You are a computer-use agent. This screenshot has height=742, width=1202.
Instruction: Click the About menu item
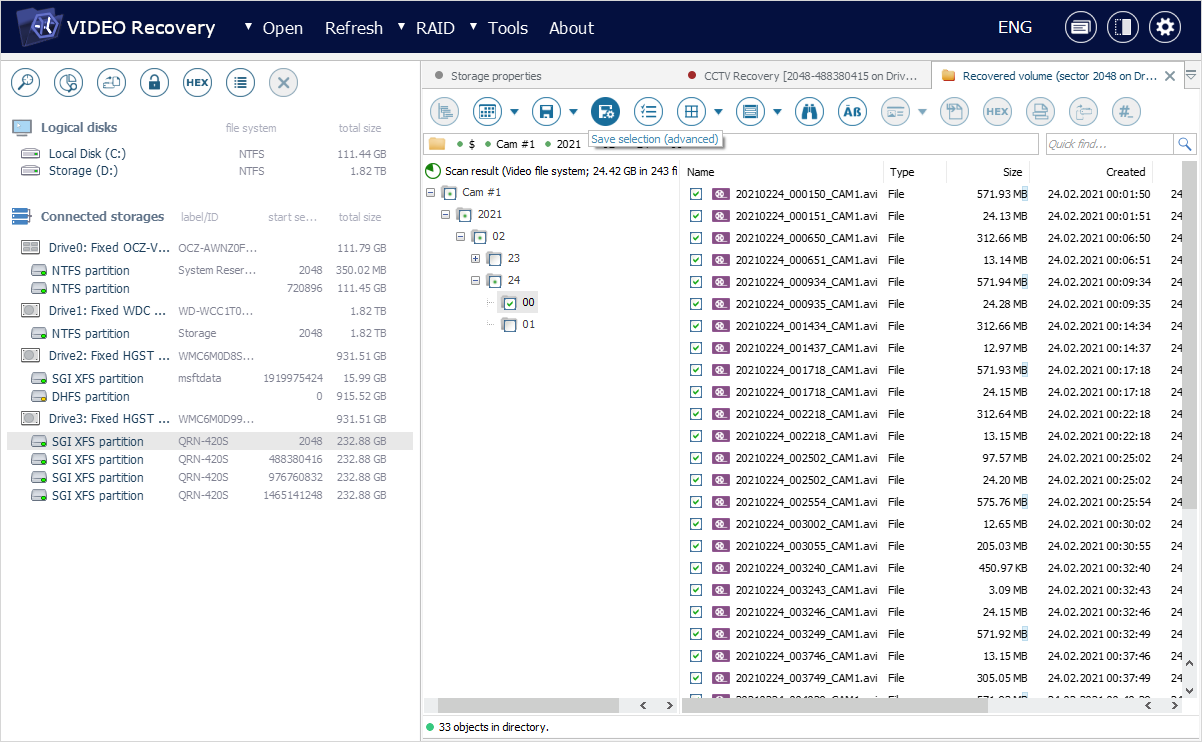coord(571,28)
